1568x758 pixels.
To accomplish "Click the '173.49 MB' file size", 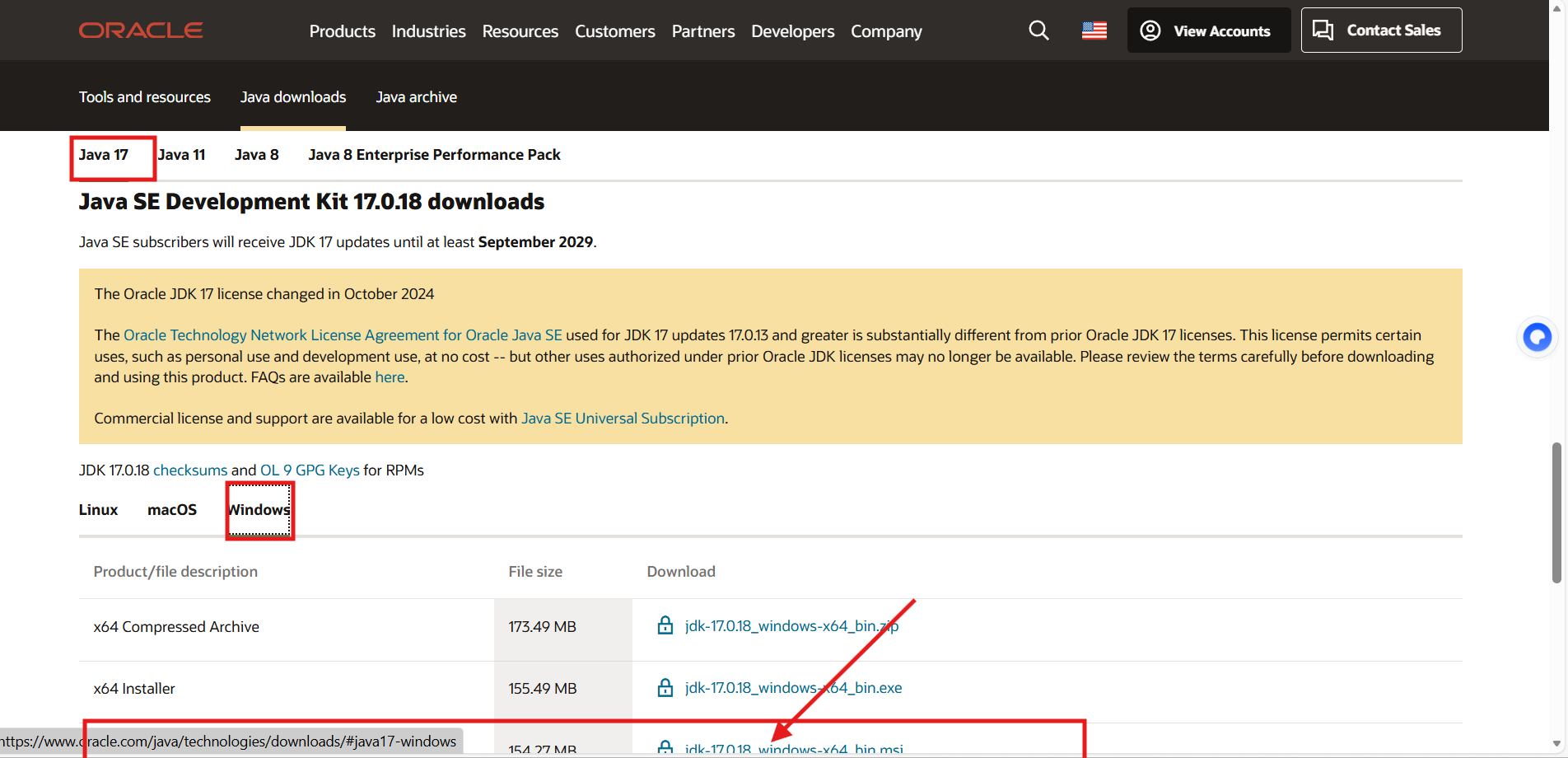I will [x=543, y=627].
